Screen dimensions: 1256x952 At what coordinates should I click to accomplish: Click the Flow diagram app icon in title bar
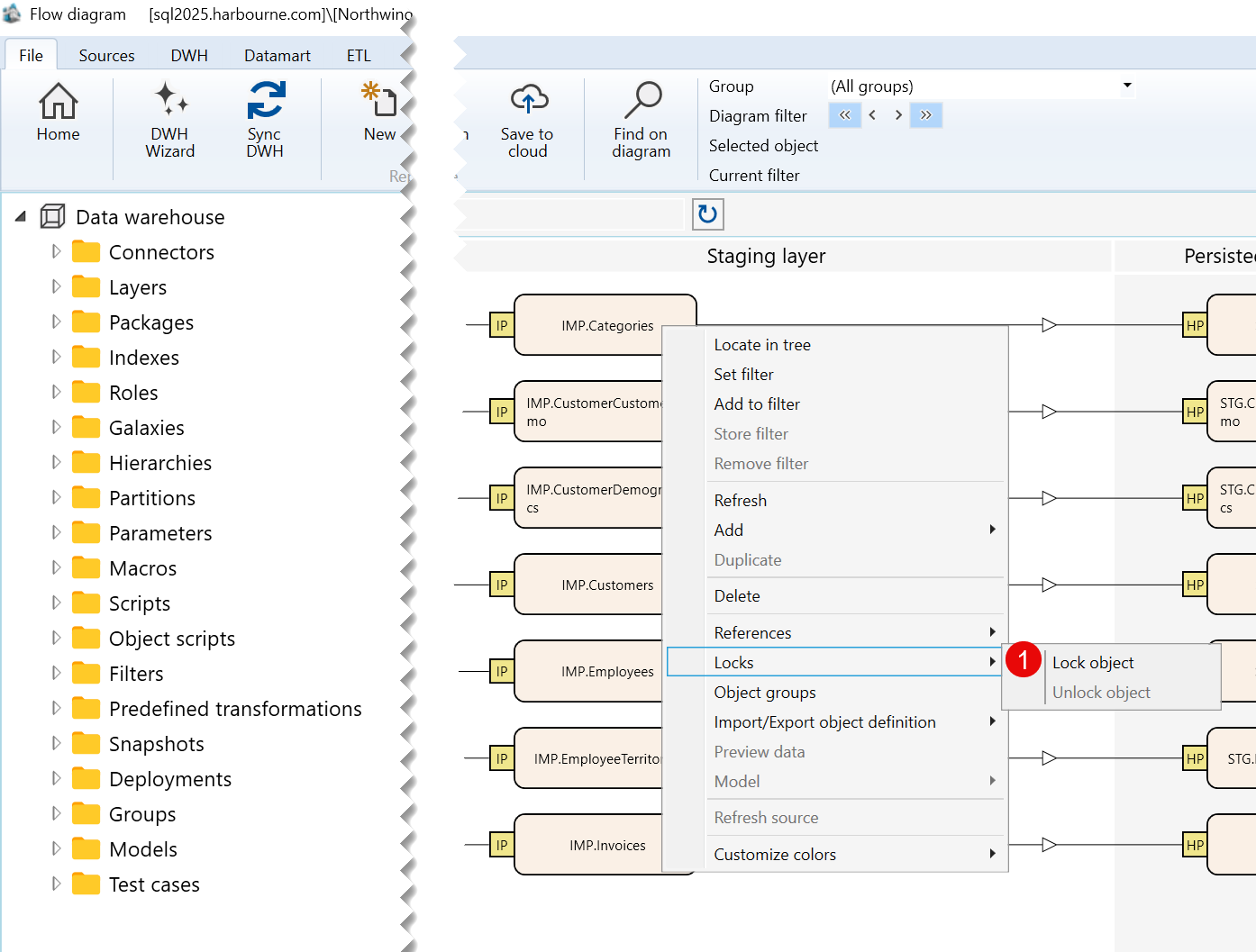click(11, 14)
